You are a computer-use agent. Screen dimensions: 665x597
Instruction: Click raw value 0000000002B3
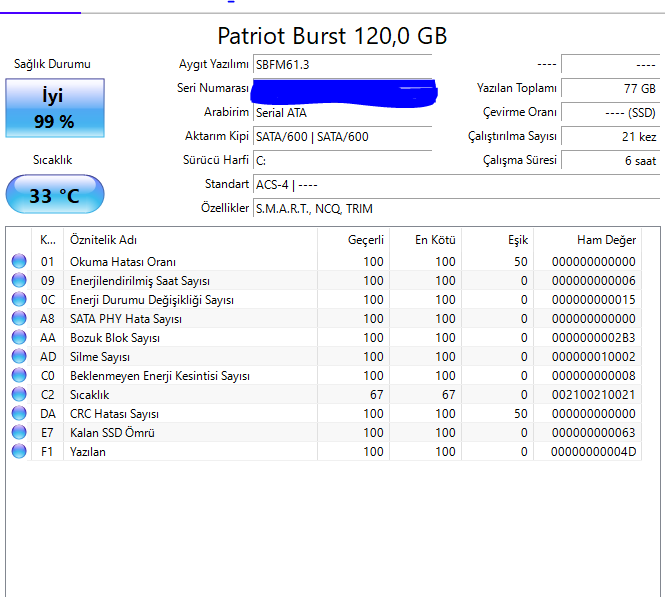tap(593, 338)
